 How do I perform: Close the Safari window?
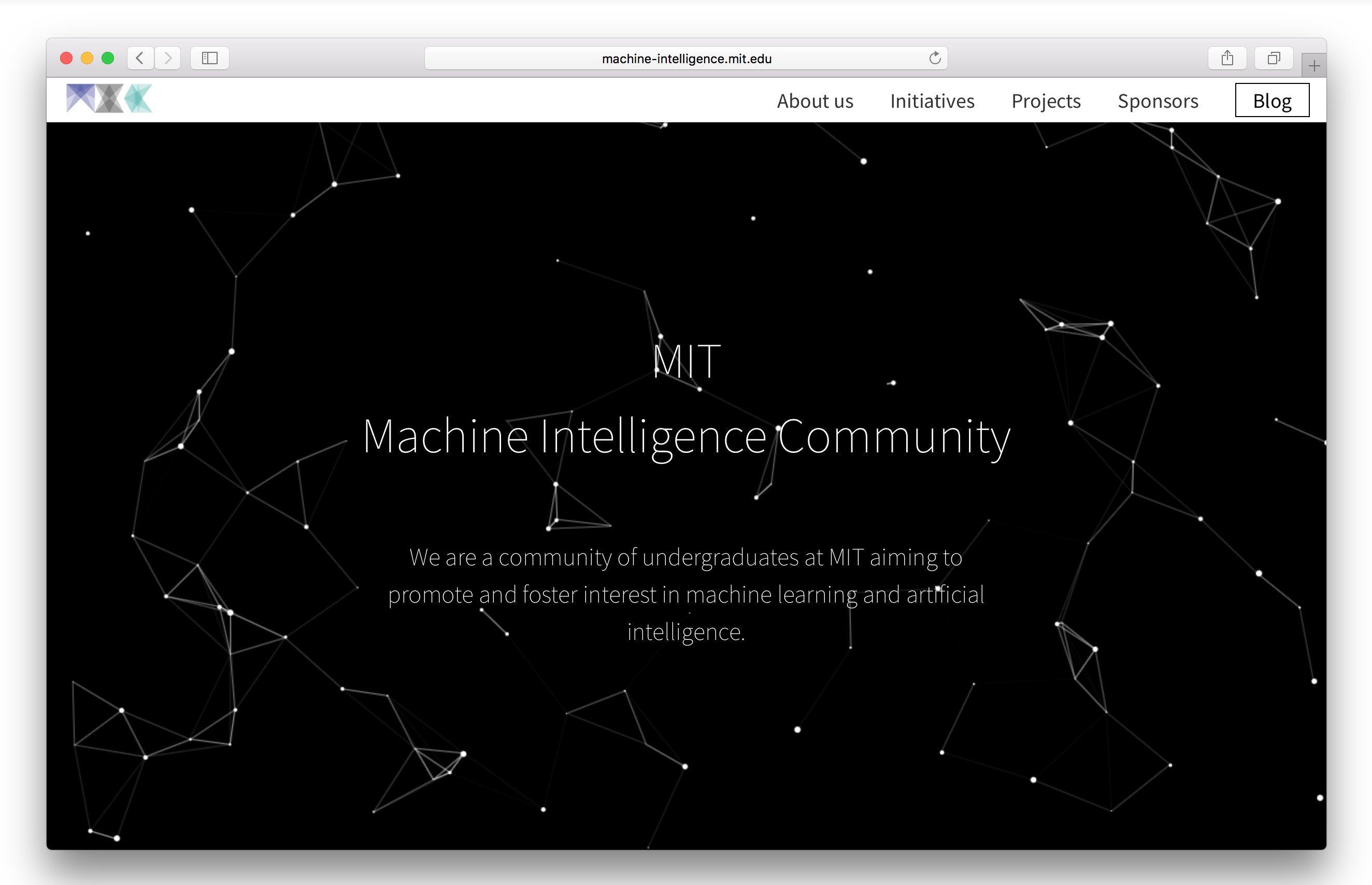[66, 58]
